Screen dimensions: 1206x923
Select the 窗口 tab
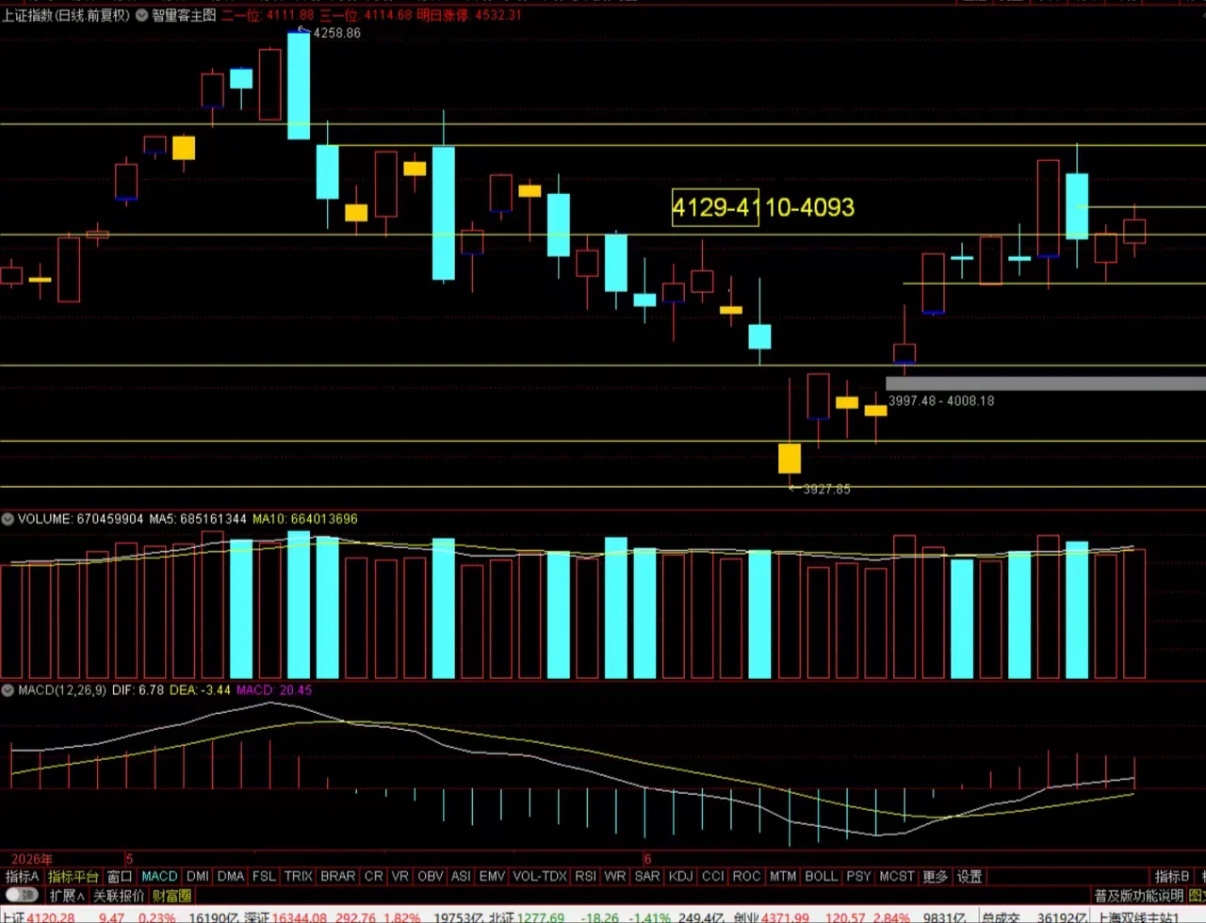(120, 876)
